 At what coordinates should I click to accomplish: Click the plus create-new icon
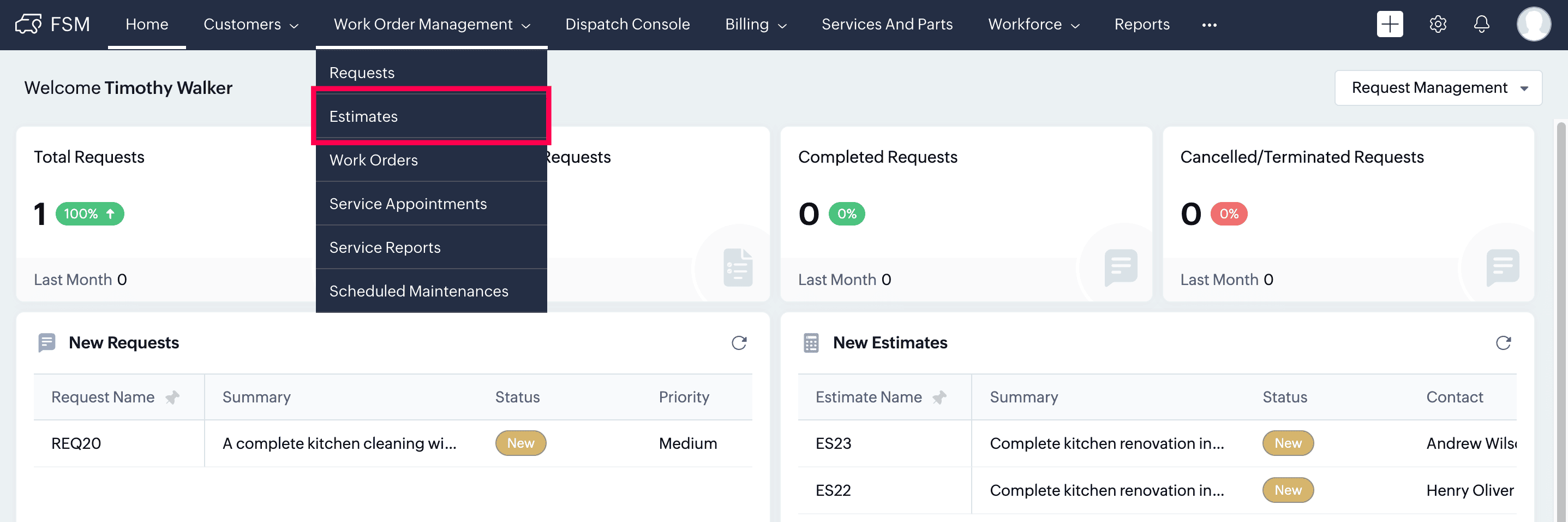click(x=1390, y=25)
